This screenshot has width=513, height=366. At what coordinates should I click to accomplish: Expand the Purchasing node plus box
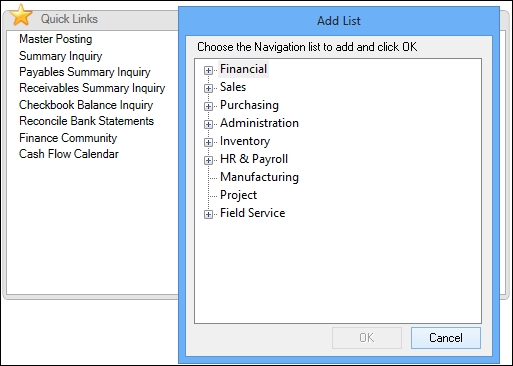click(208, 106)
